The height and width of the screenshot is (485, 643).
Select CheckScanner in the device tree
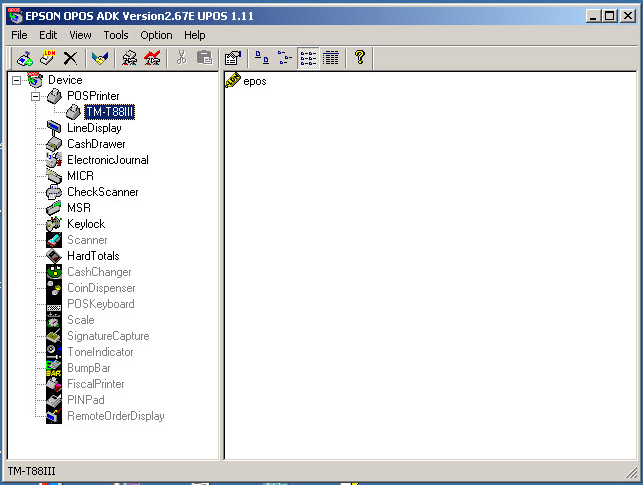click(x=103, y=192)
